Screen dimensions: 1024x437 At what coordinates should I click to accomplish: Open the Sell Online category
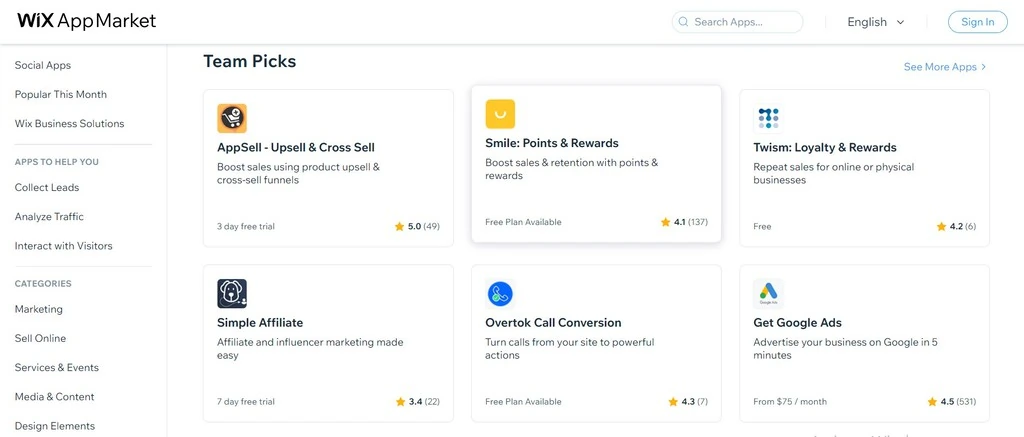(x=41, y=338)
